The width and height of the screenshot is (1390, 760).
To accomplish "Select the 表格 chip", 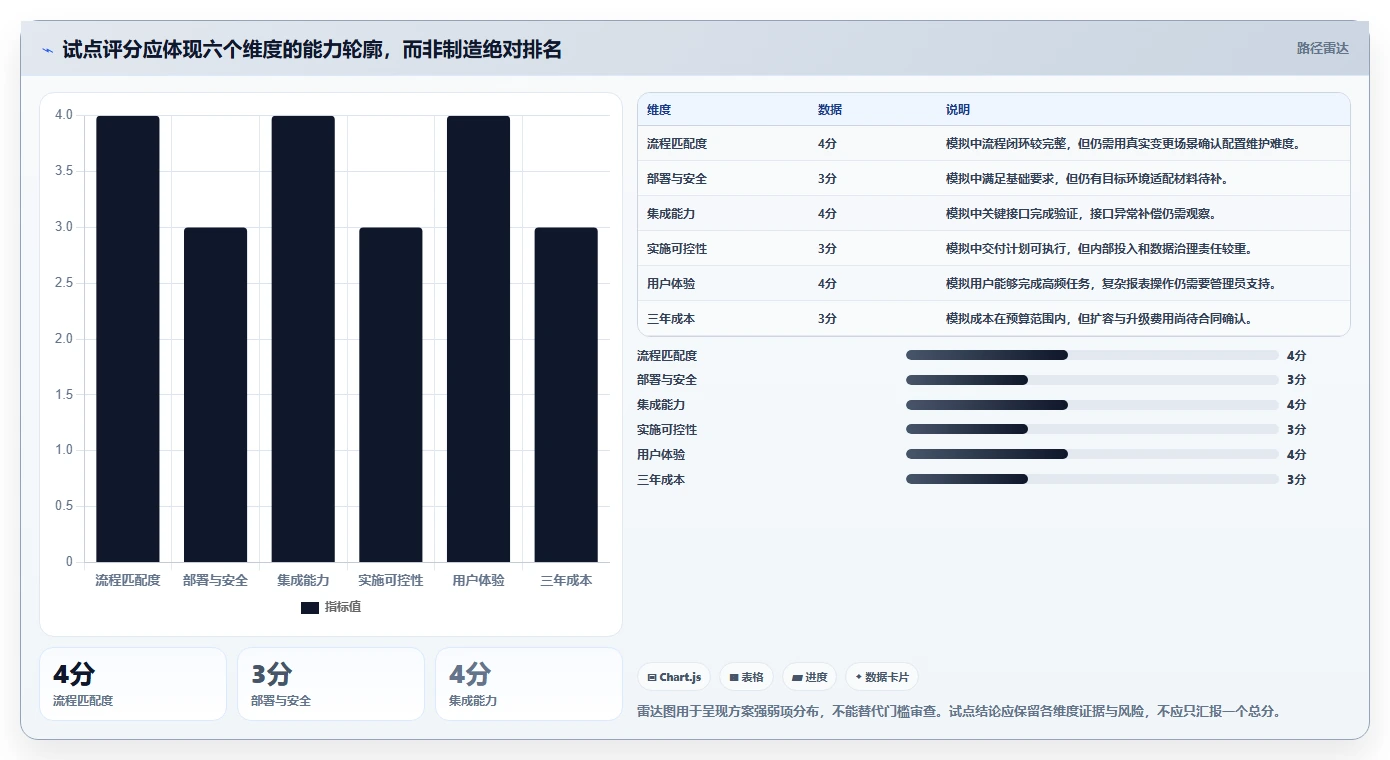I will pos(746,677).
